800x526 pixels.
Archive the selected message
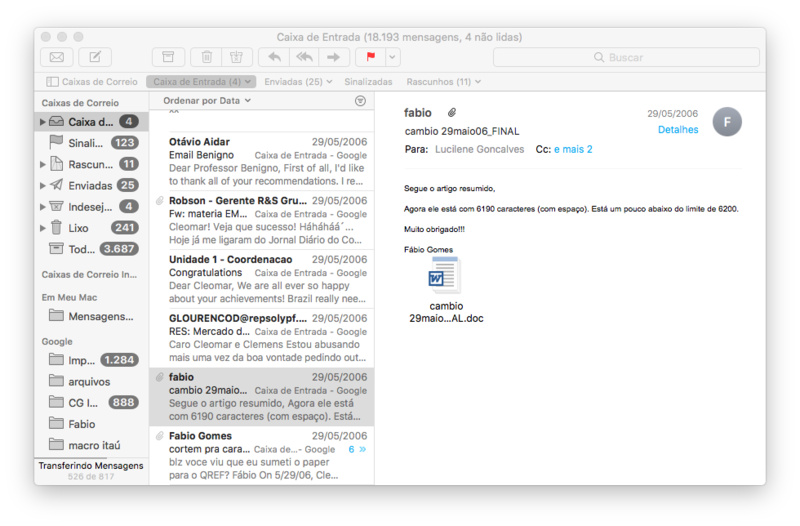click(x=168, y=57)
